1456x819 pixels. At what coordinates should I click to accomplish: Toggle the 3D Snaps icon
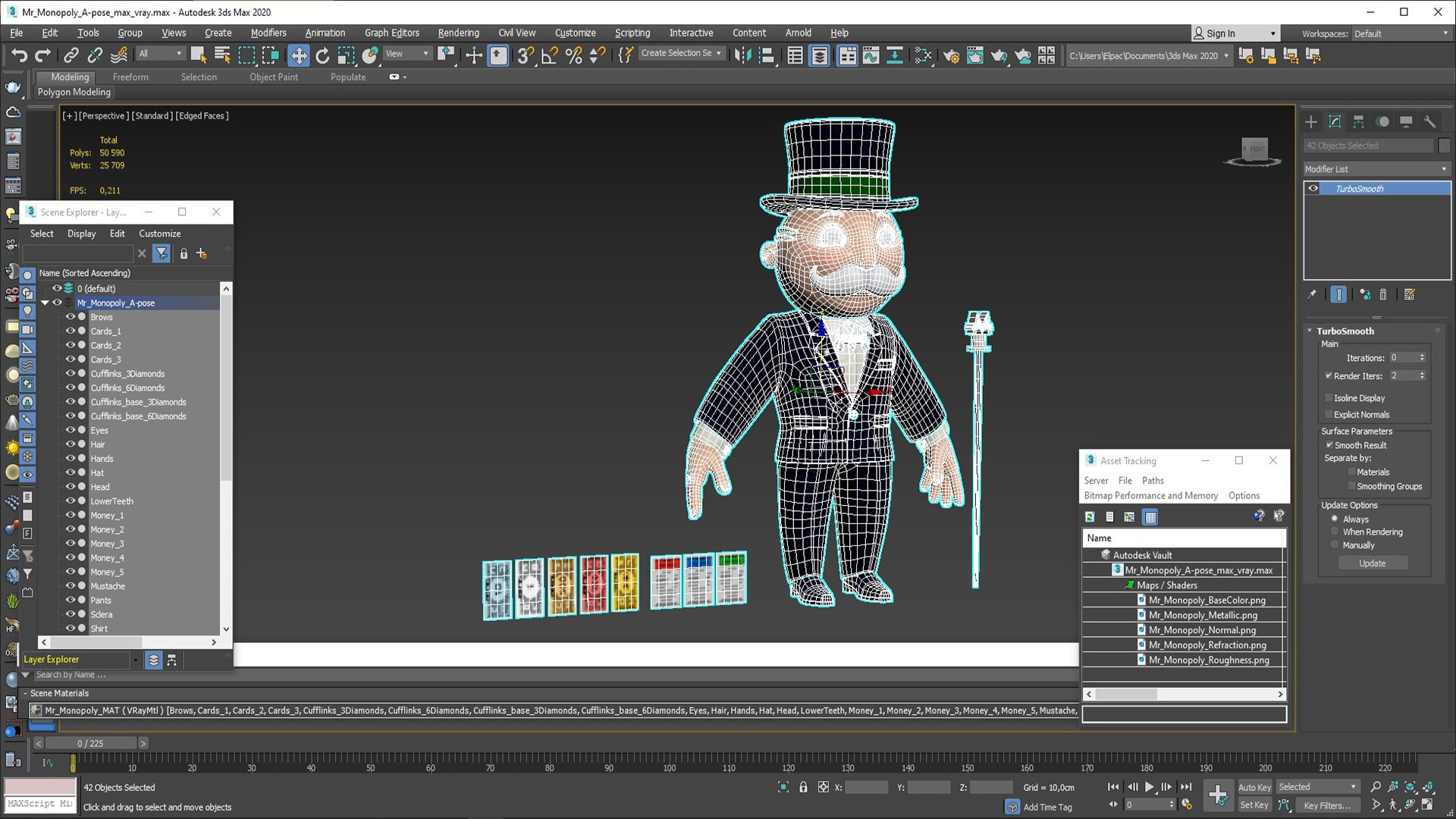coord(525,55)
